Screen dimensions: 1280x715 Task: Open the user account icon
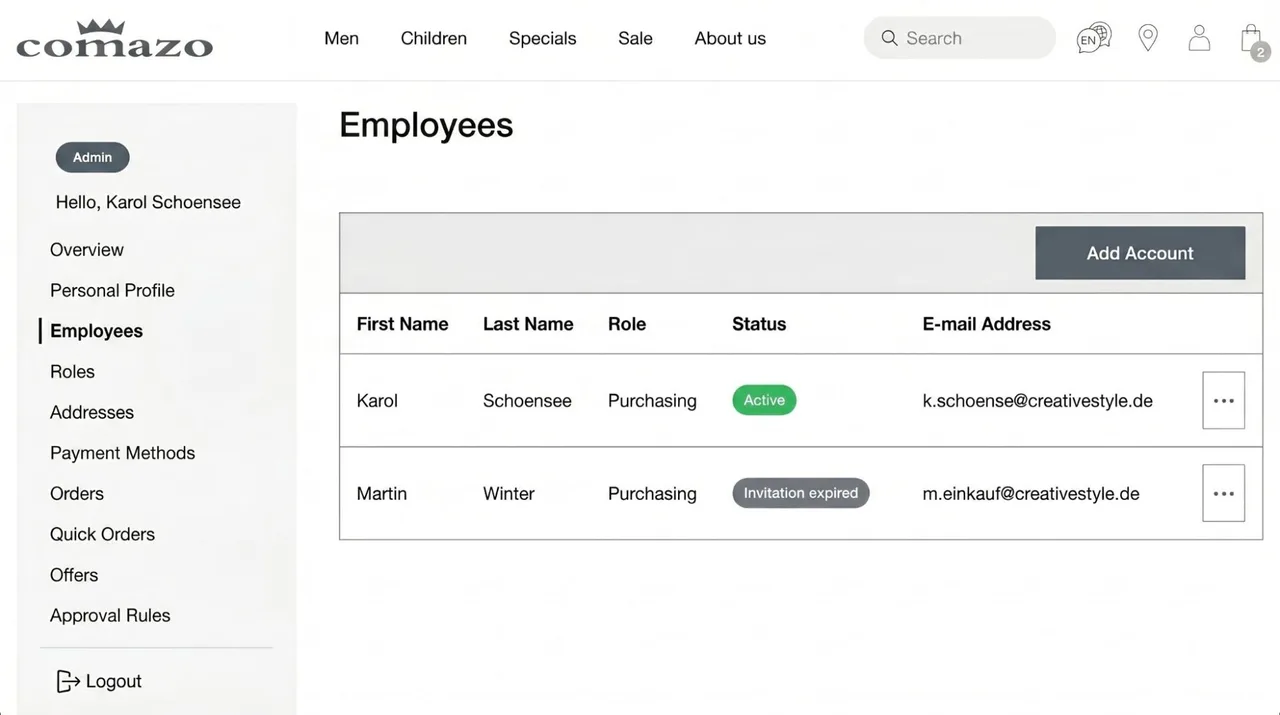[1199, 38]
